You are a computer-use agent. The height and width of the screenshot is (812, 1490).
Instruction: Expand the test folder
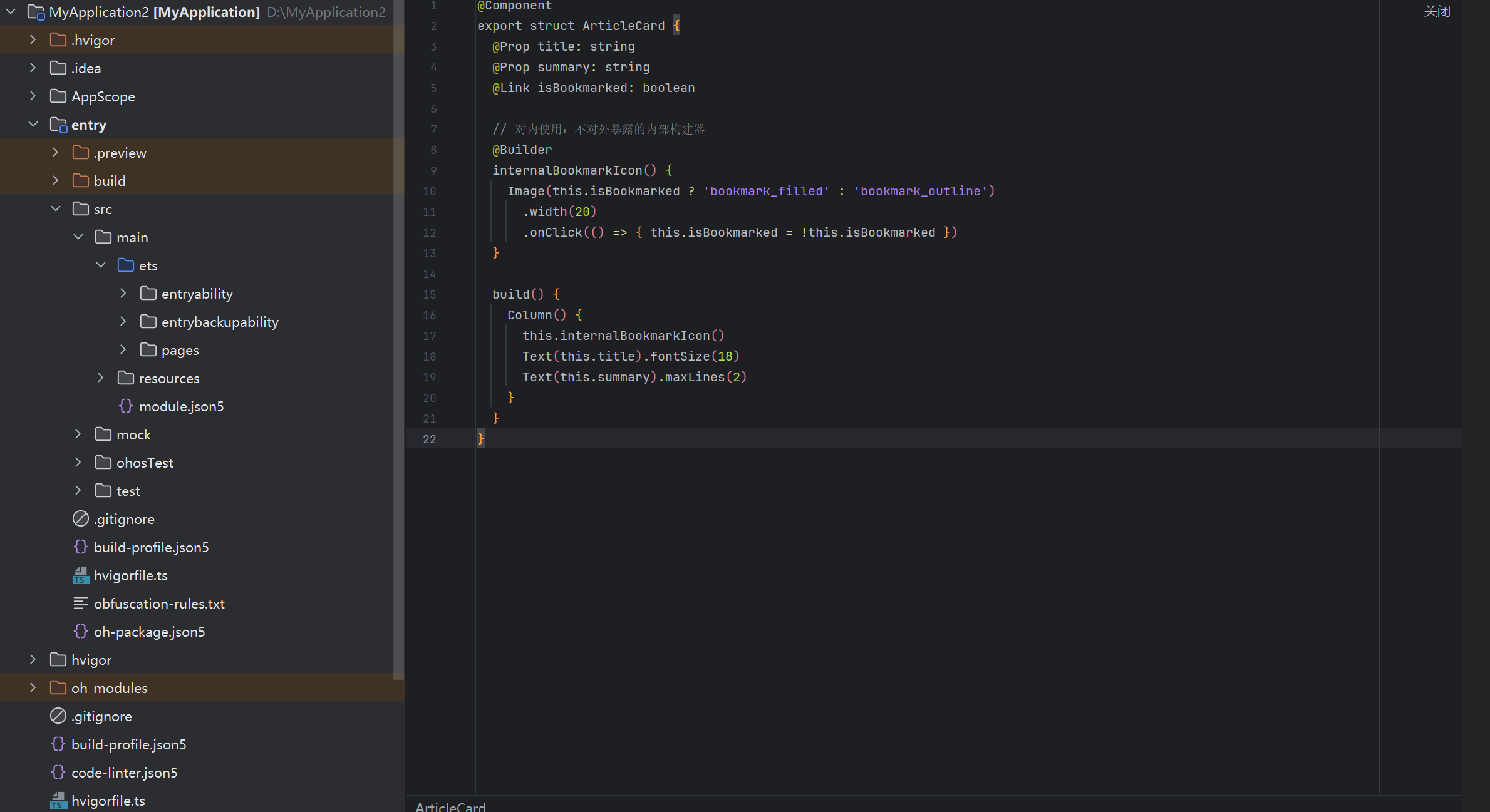click(x=78, y=491)
